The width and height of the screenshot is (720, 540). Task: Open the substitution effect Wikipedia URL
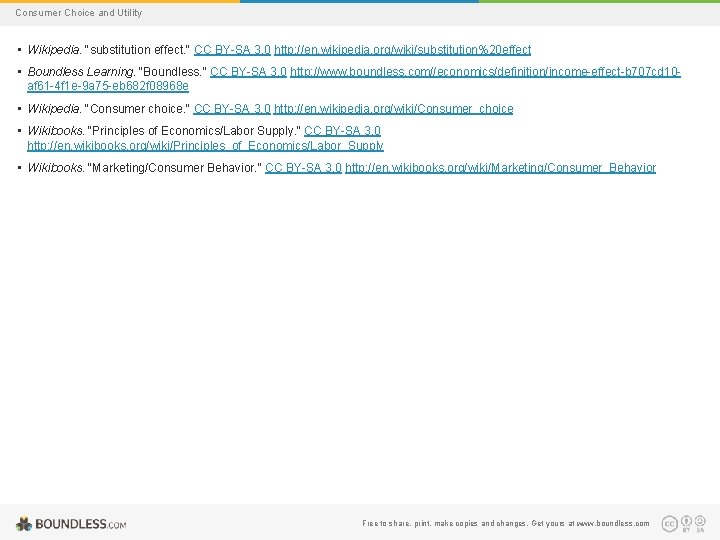402,50
